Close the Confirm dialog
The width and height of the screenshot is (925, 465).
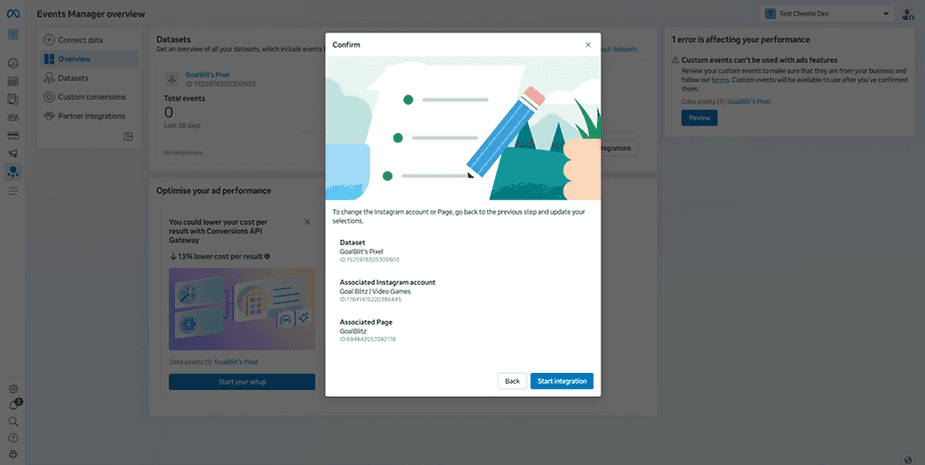coord(588,45)
